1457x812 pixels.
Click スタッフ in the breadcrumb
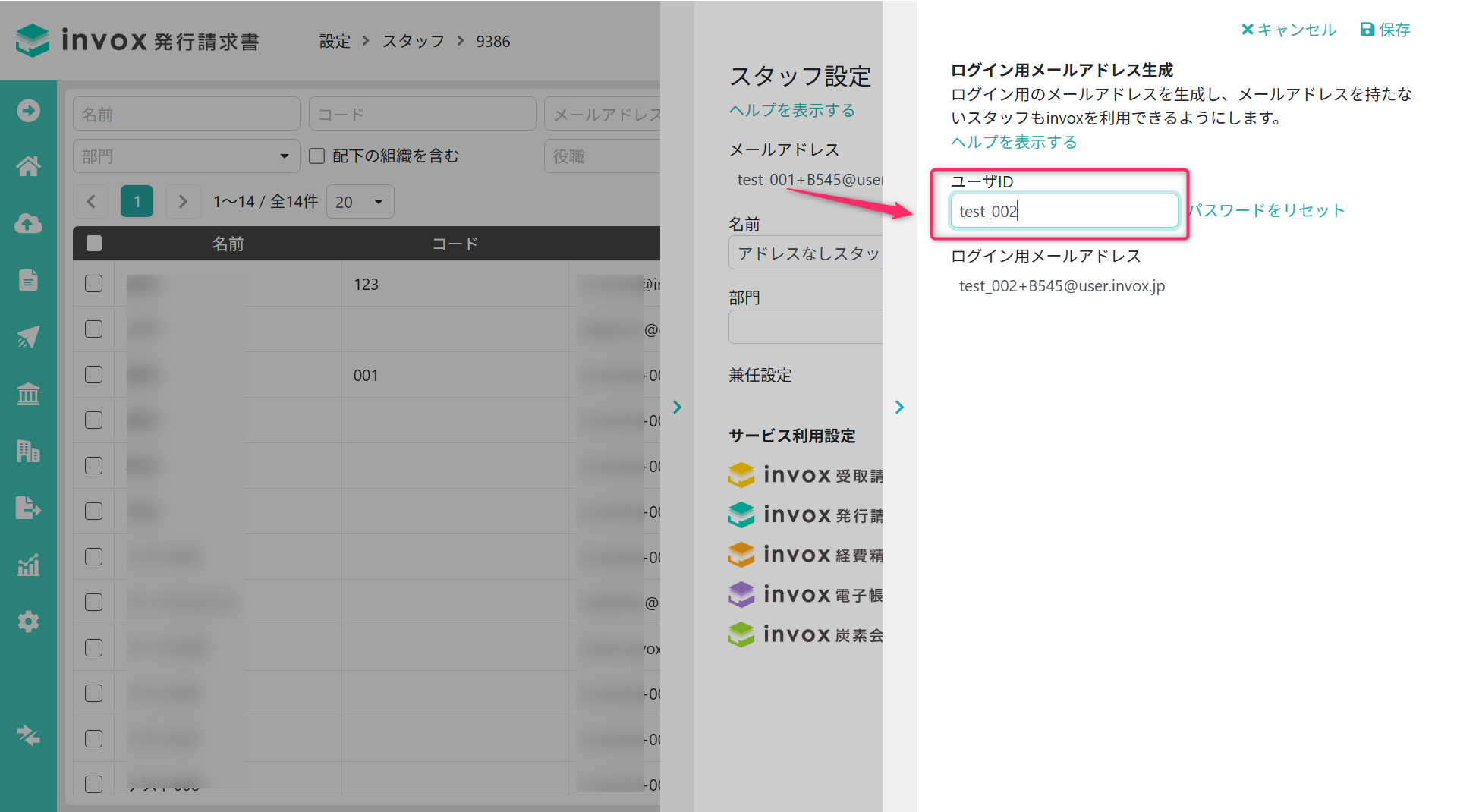pos(413,41)
